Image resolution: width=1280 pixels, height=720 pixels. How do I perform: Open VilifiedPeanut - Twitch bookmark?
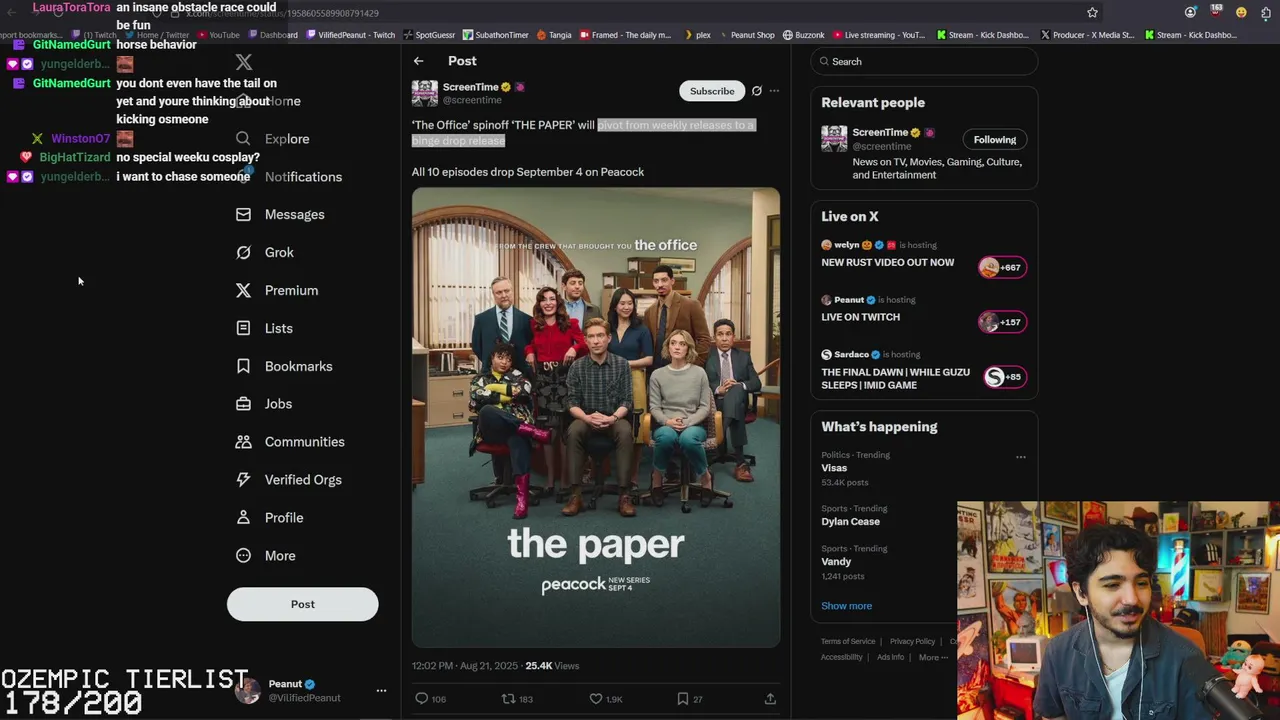pos(350,35)
